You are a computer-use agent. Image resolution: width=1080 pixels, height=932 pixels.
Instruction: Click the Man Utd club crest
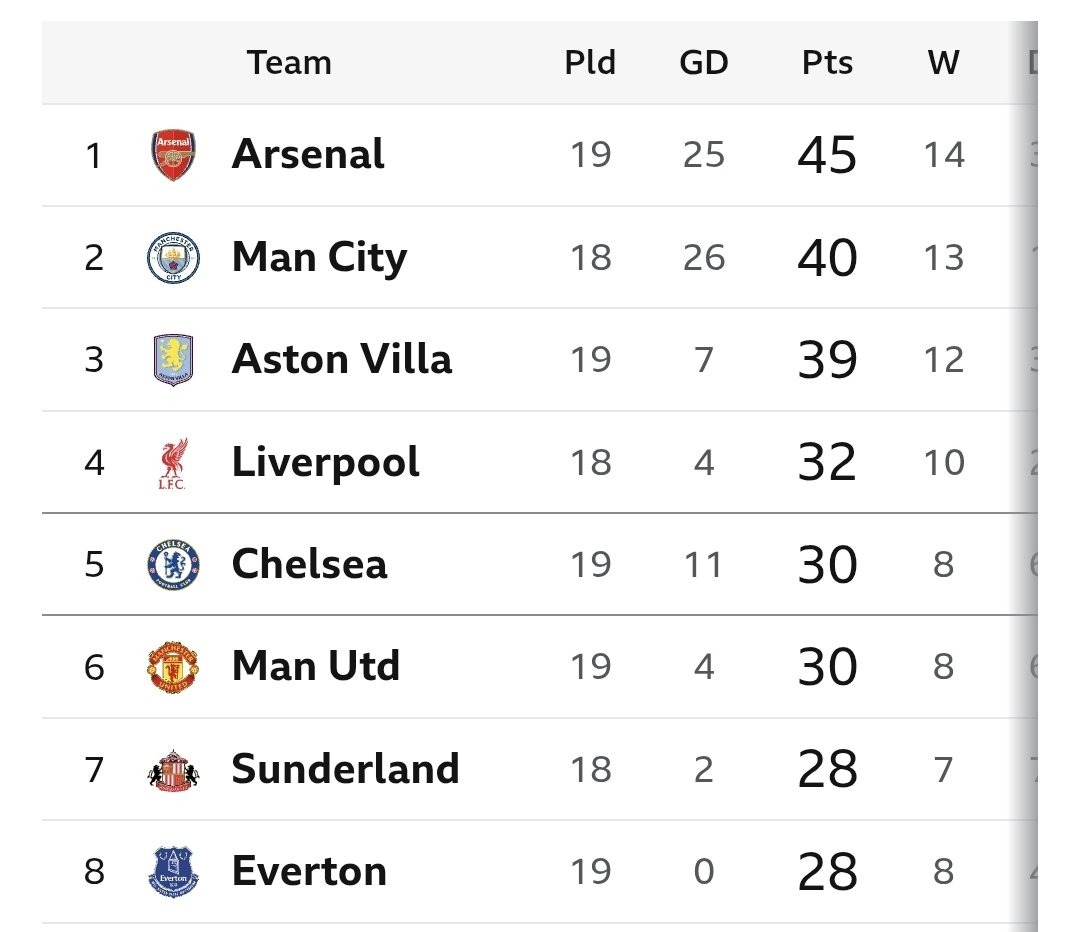coord(173,667)
